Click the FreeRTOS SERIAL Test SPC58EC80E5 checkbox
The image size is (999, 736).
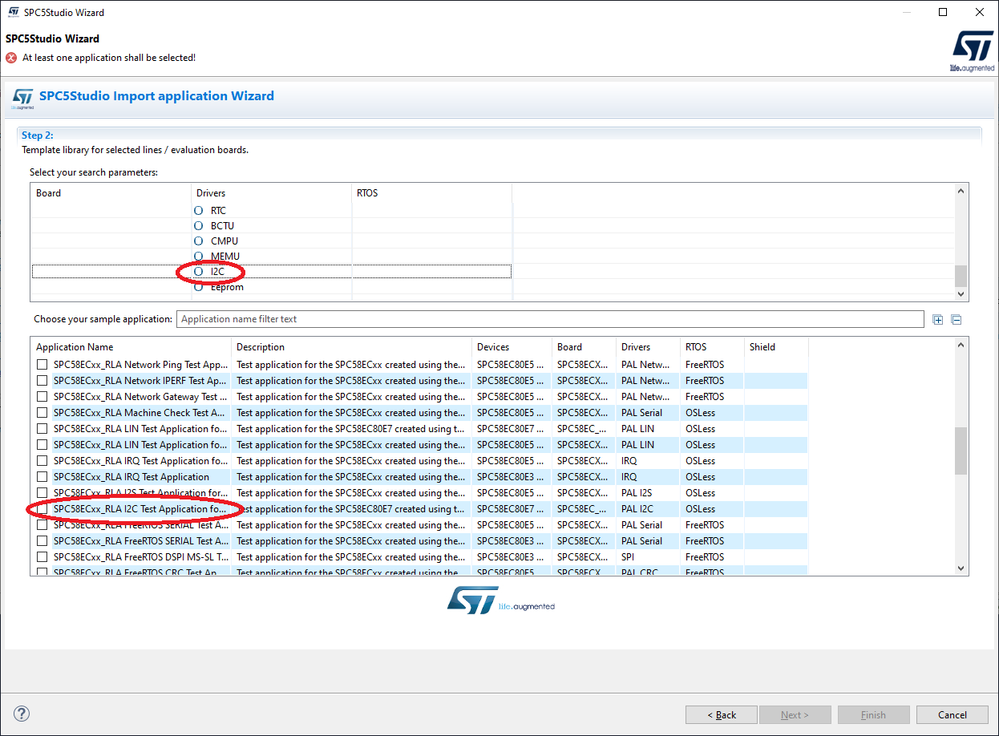[42, 525]
